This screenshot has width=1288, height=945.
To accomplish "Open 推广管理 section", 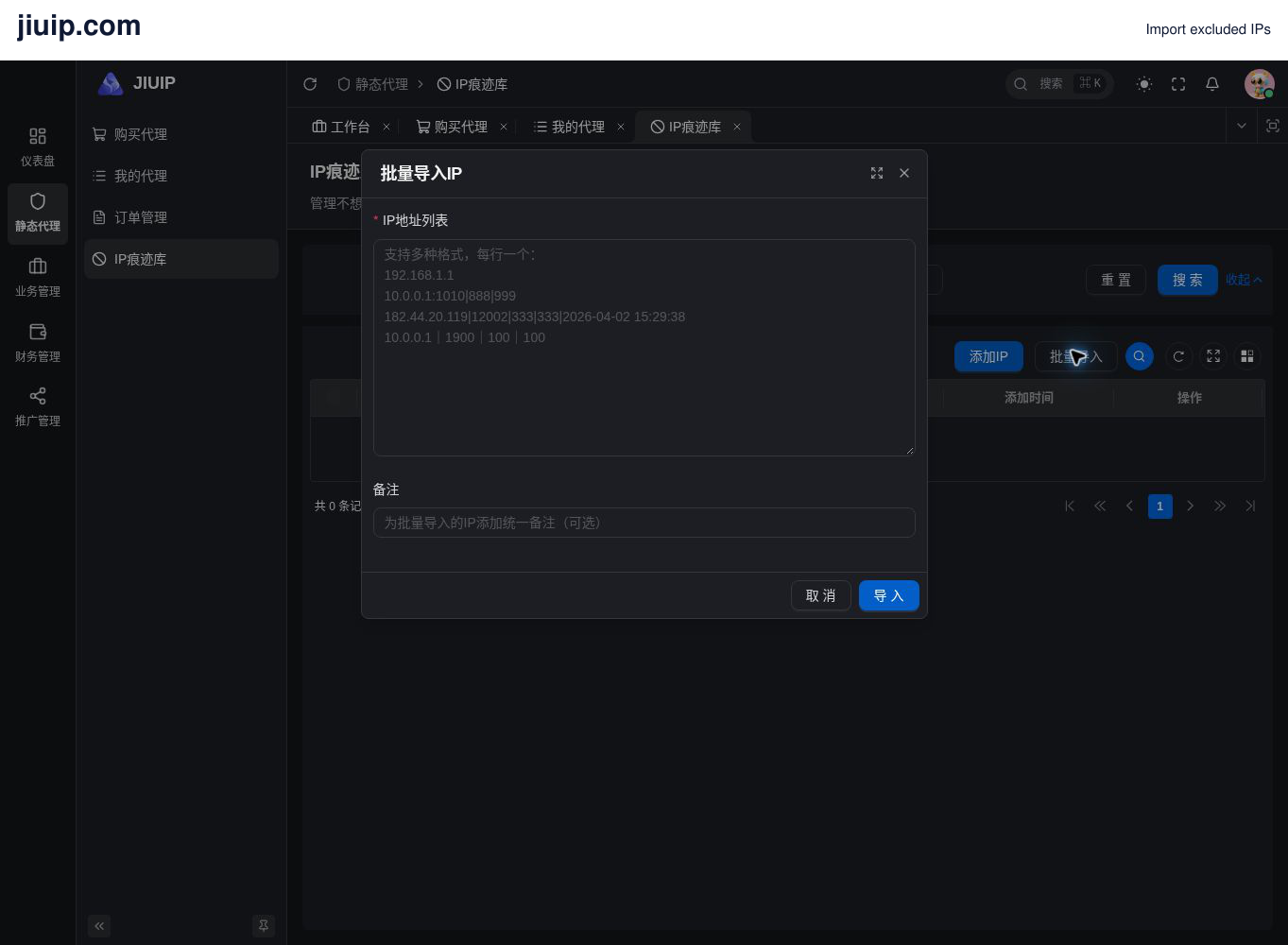I will click(38, 407).
